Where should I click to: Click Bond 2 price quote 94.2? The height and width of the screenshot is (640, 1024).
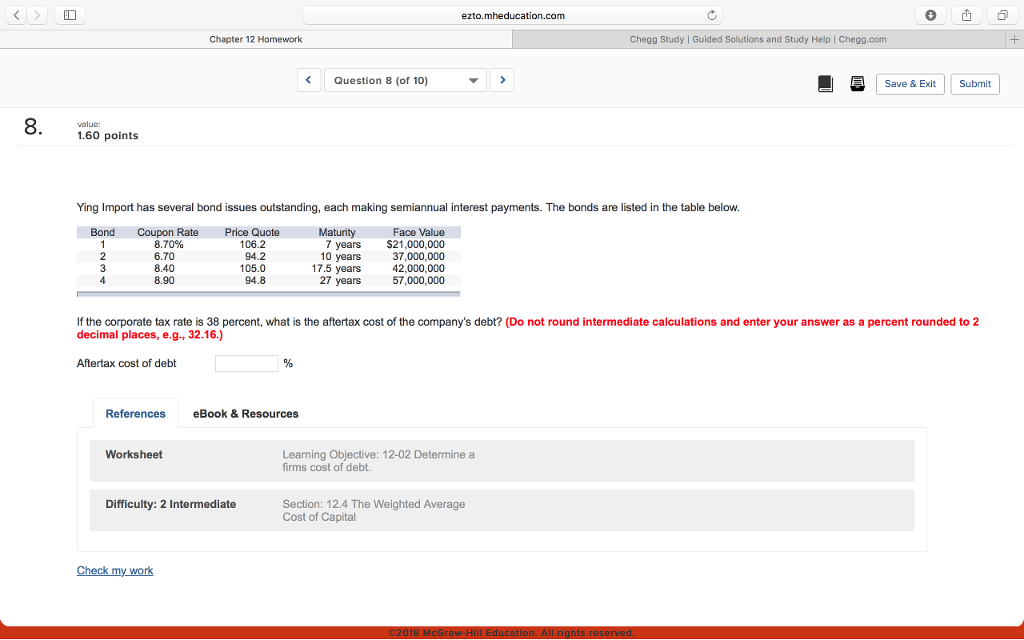255,257
